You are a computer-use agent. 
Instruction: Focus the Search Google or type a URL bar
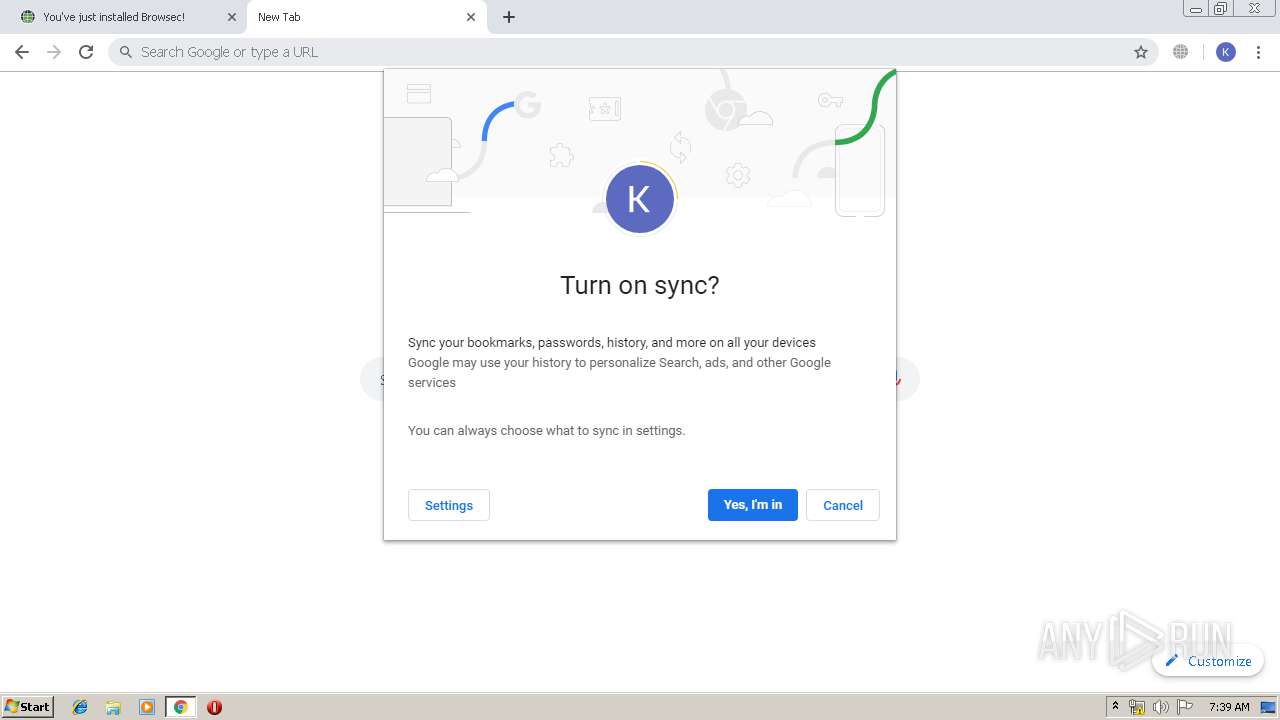click(632, 52)
